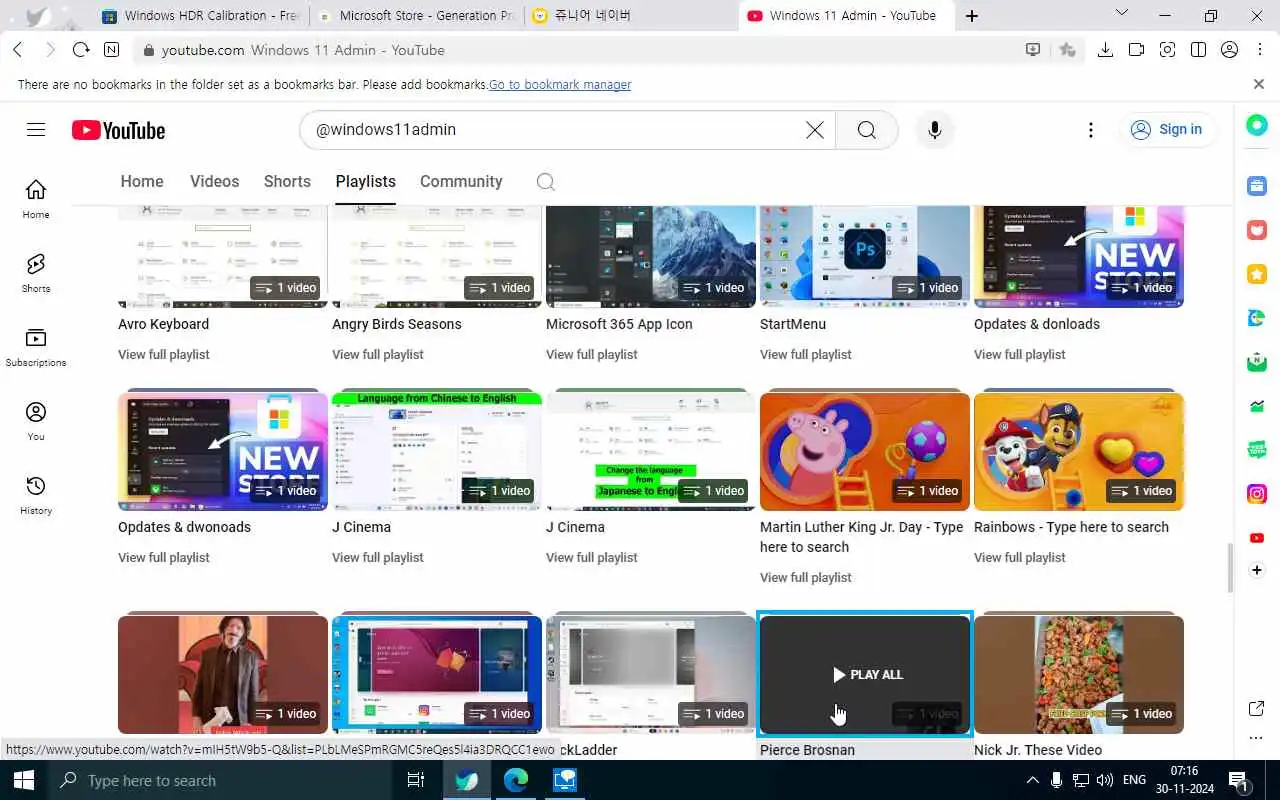Open YouTube settings three-dot menu
1280x800 pixels.
[1090, 130]
